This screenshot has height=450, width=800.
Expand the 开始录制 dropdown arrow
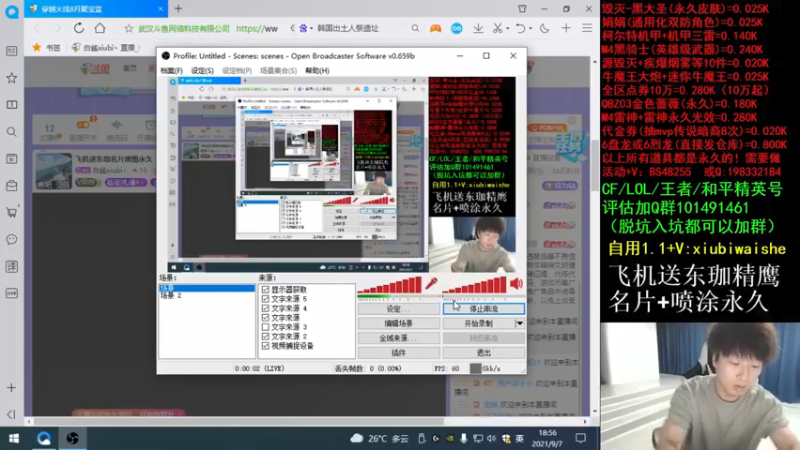[519, 323]
